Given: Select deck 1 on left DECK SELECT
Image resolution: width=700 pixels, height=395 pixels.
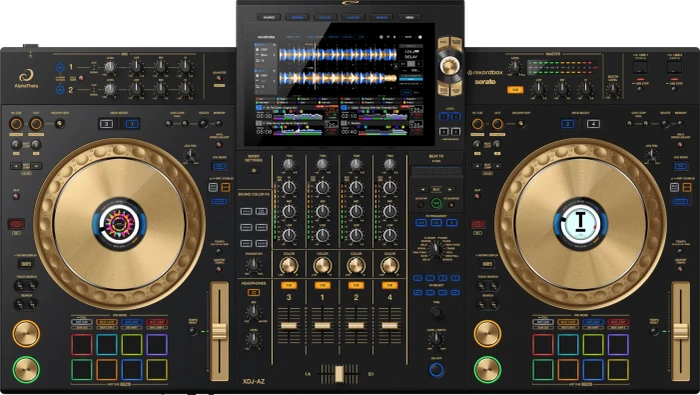Looking at the screenshot, I should [132, 124].
